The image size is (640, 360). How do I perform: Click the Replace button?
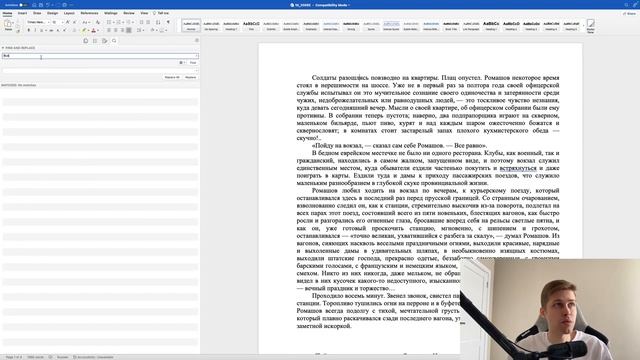(x=191, y=77)
